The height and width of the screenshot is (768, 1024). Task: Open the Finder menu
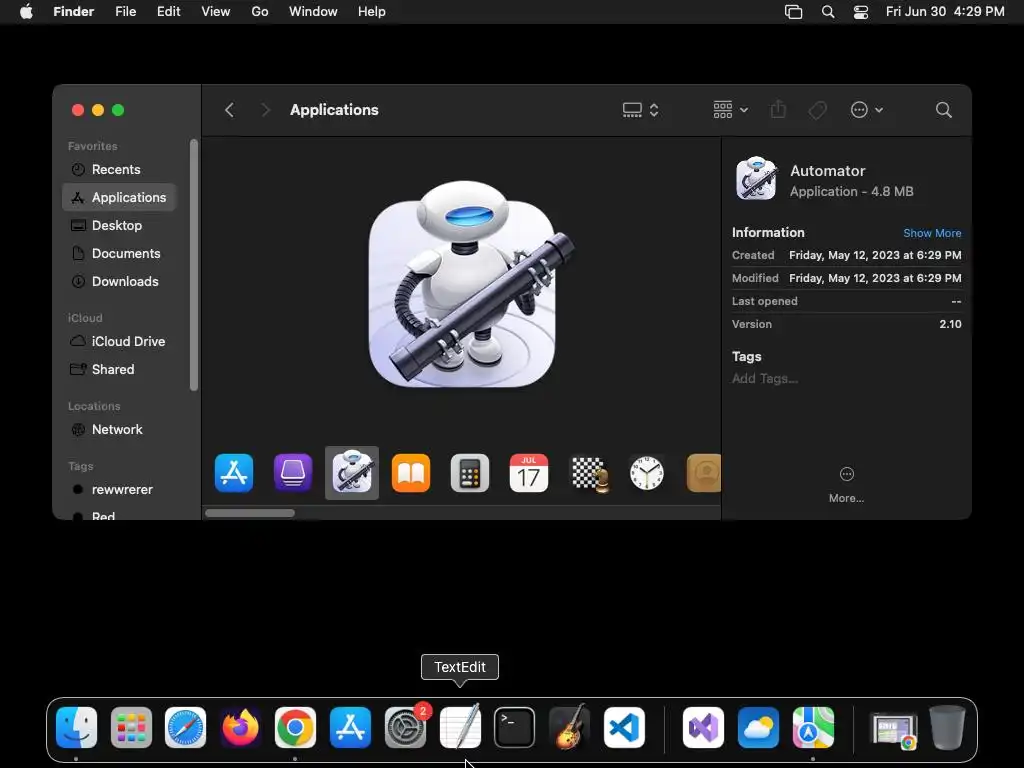[74, 12]
